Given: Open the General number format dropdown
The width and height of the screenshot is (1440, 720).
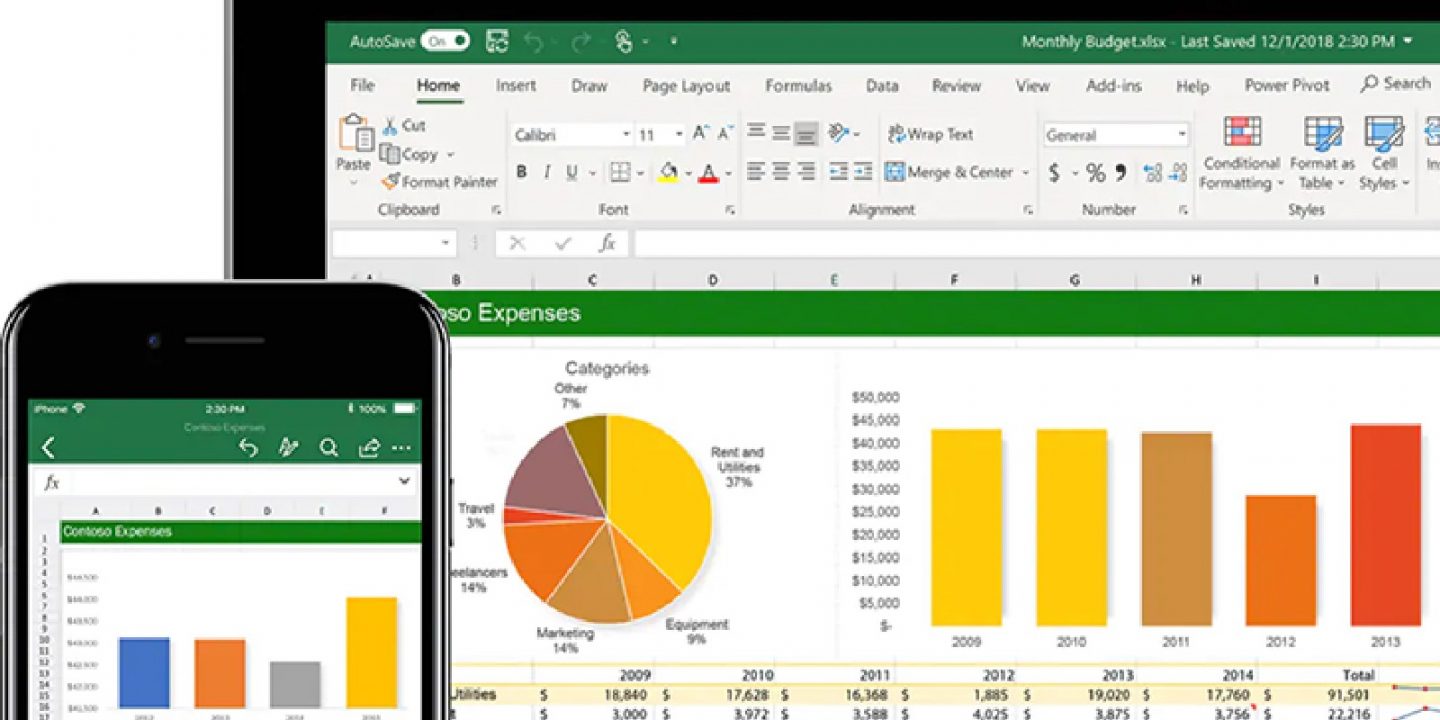Looking at the screenshot, I should (x=1181, y=135).
